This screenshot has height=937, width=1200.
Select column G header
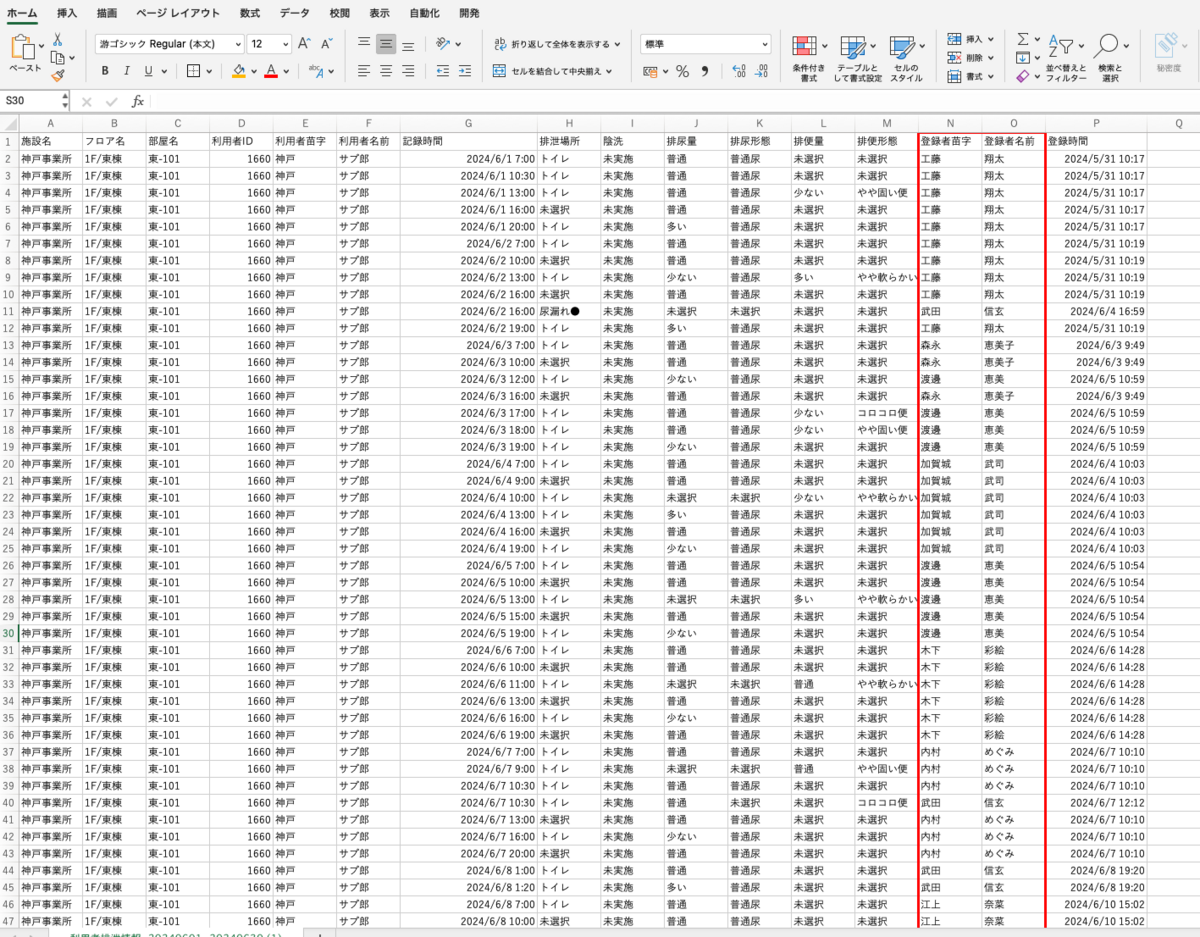point(467,123)
